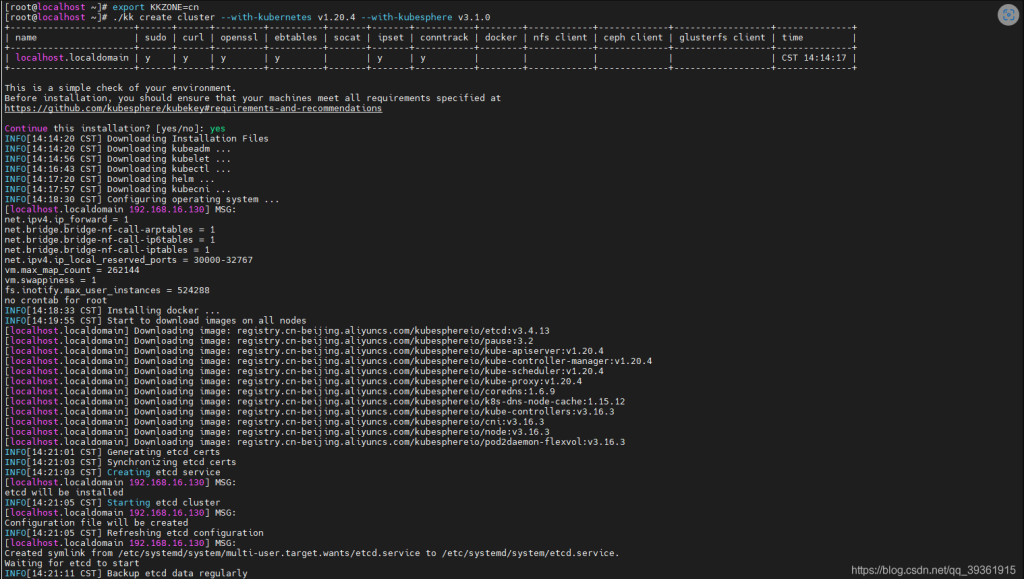
Task: Click the 'Continue this installation?' prompt line
Action: pos(114,129)
